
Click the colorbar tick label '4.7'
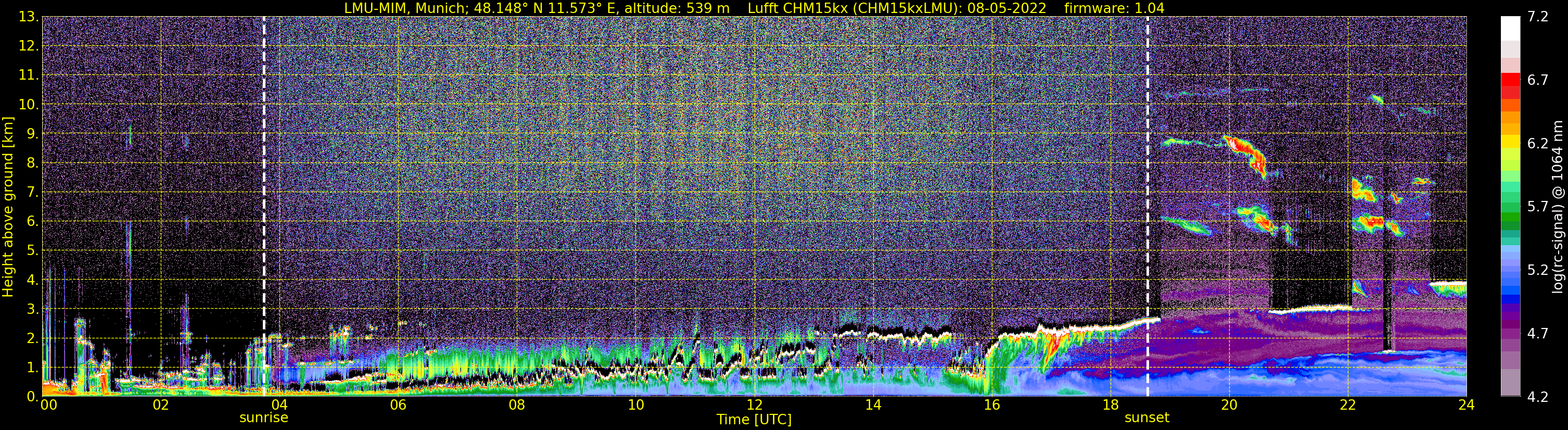(1538, 334)
